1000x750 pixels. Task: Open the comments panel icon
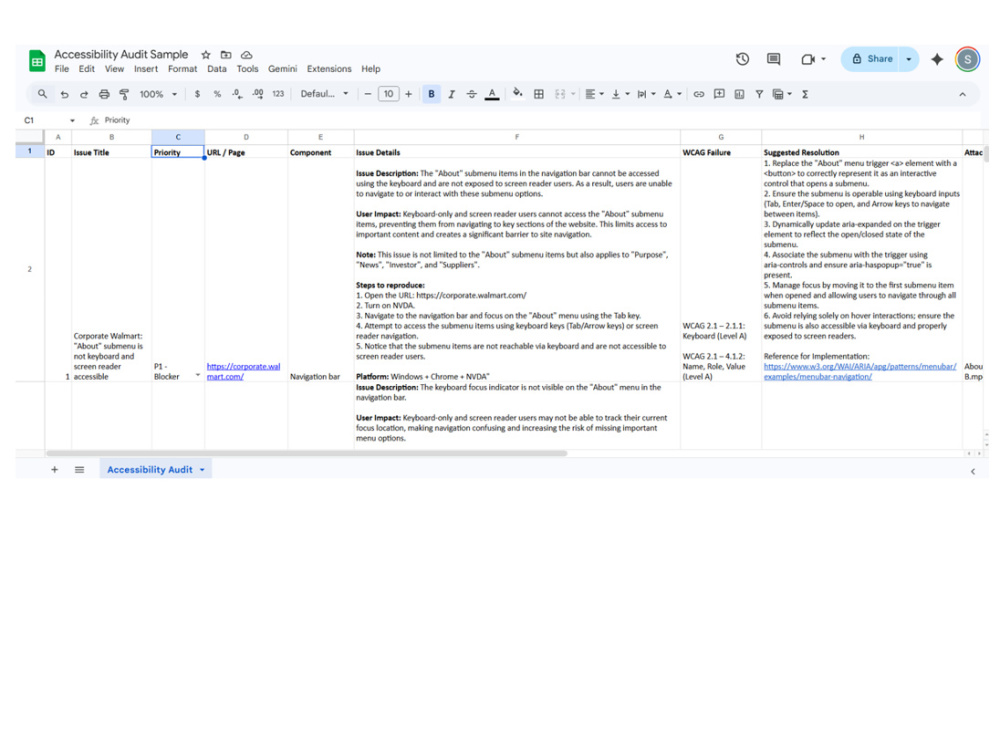(774, 59)
